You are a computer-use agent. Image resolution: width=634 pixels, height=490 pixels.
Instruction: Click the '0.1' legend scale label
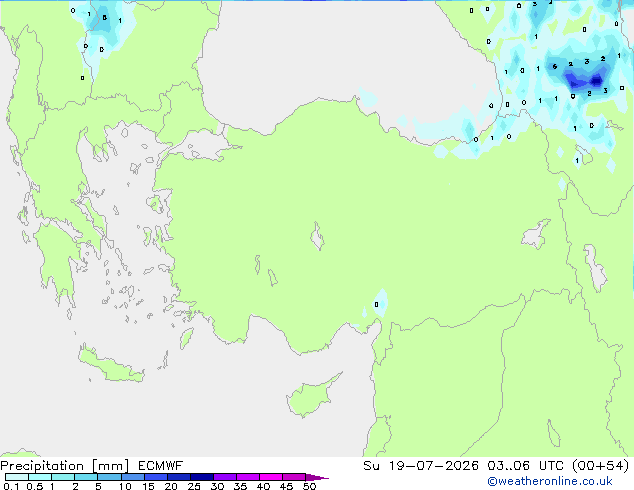pos(11,486)
